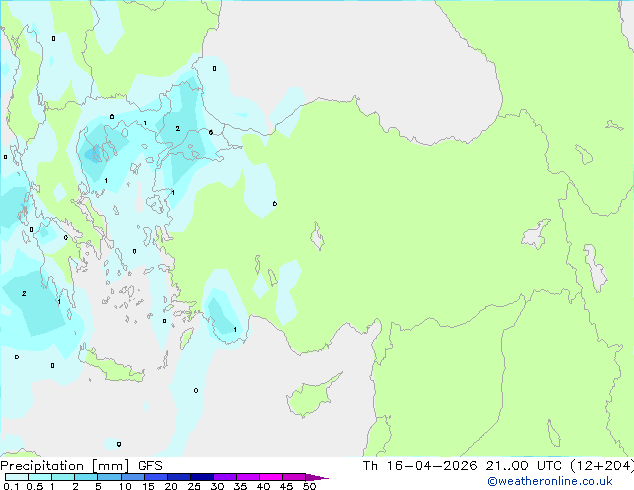634x490 pixels.
Task: Click the palest cyan 0.1–0.5 mm legend swatch
Action: click(x=17, y=477)
